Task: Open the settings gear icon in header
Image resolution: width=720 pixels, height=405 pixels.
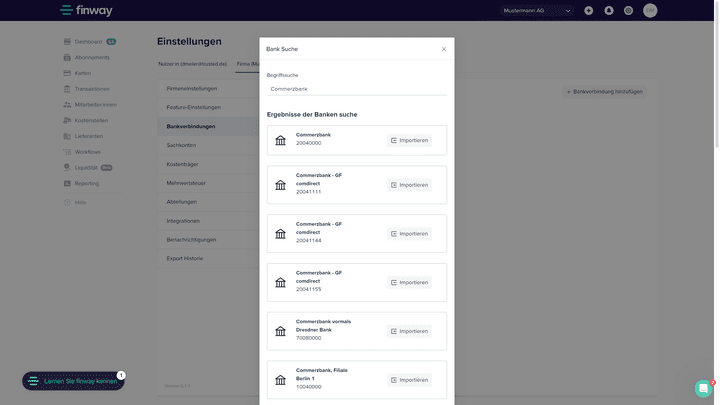Action: click(x=628, y=11)
